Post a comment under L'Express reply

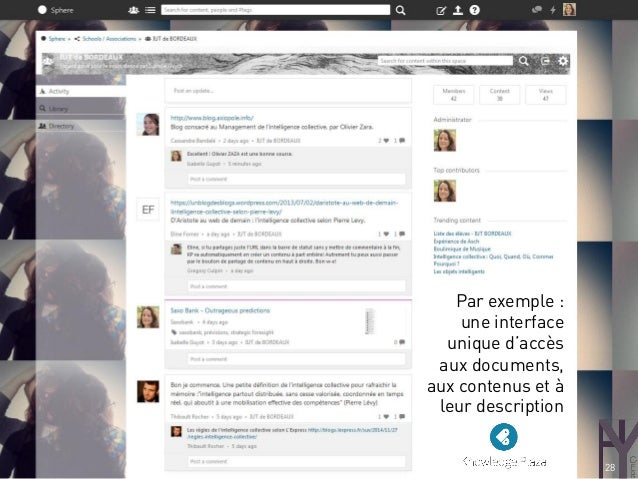297,462
